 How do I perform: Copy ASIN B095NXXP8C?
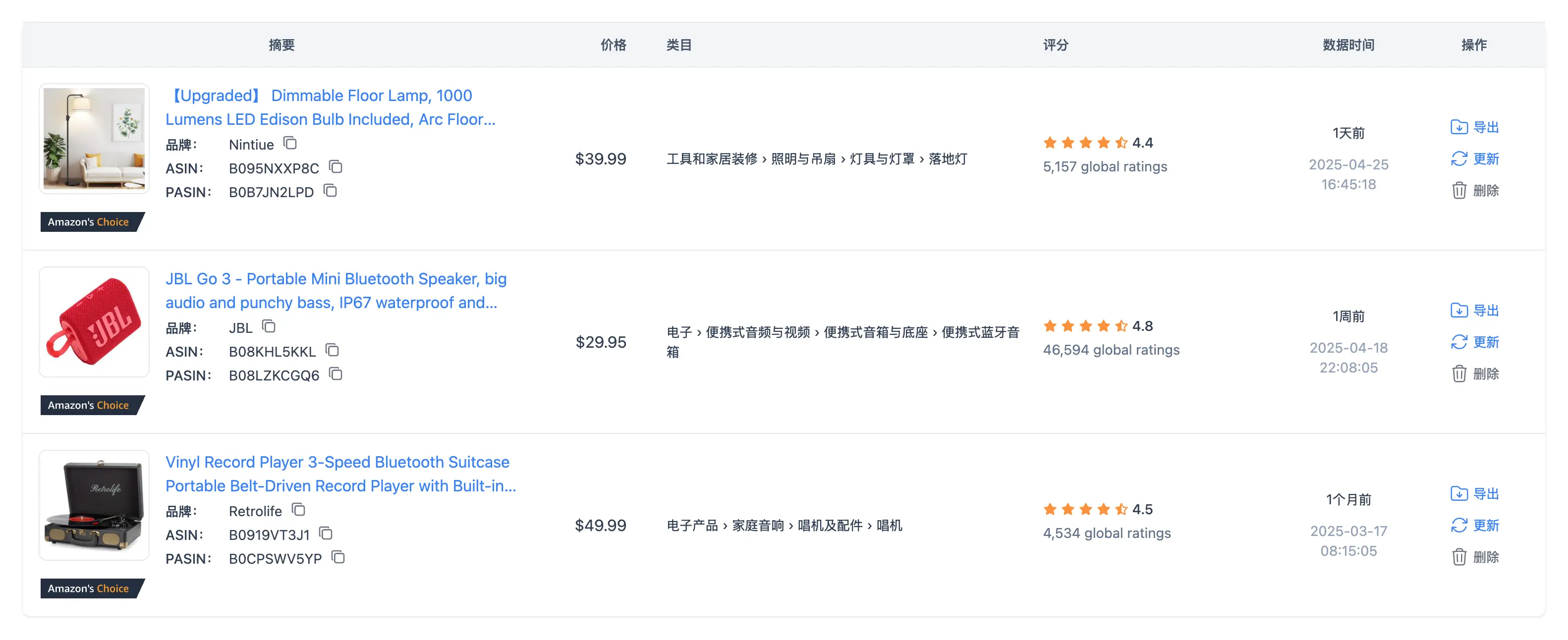pyautogui.click(x=336, y=167)
